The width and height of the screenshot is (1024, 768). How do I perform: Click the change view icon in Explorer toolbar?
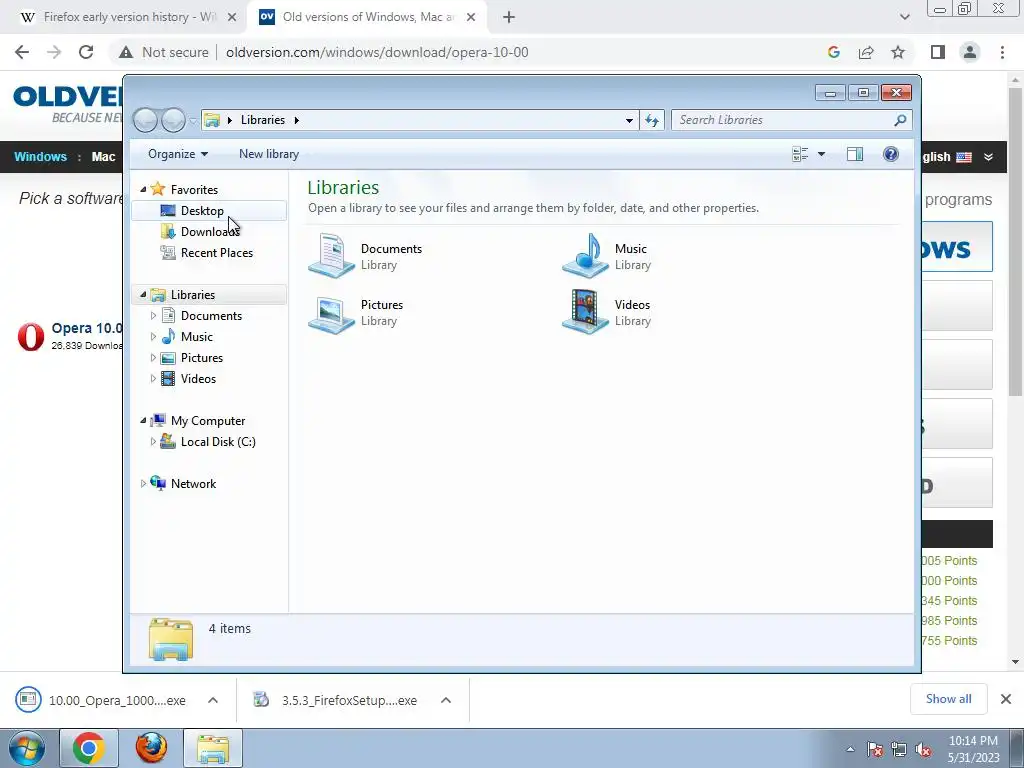coord(800,154)
